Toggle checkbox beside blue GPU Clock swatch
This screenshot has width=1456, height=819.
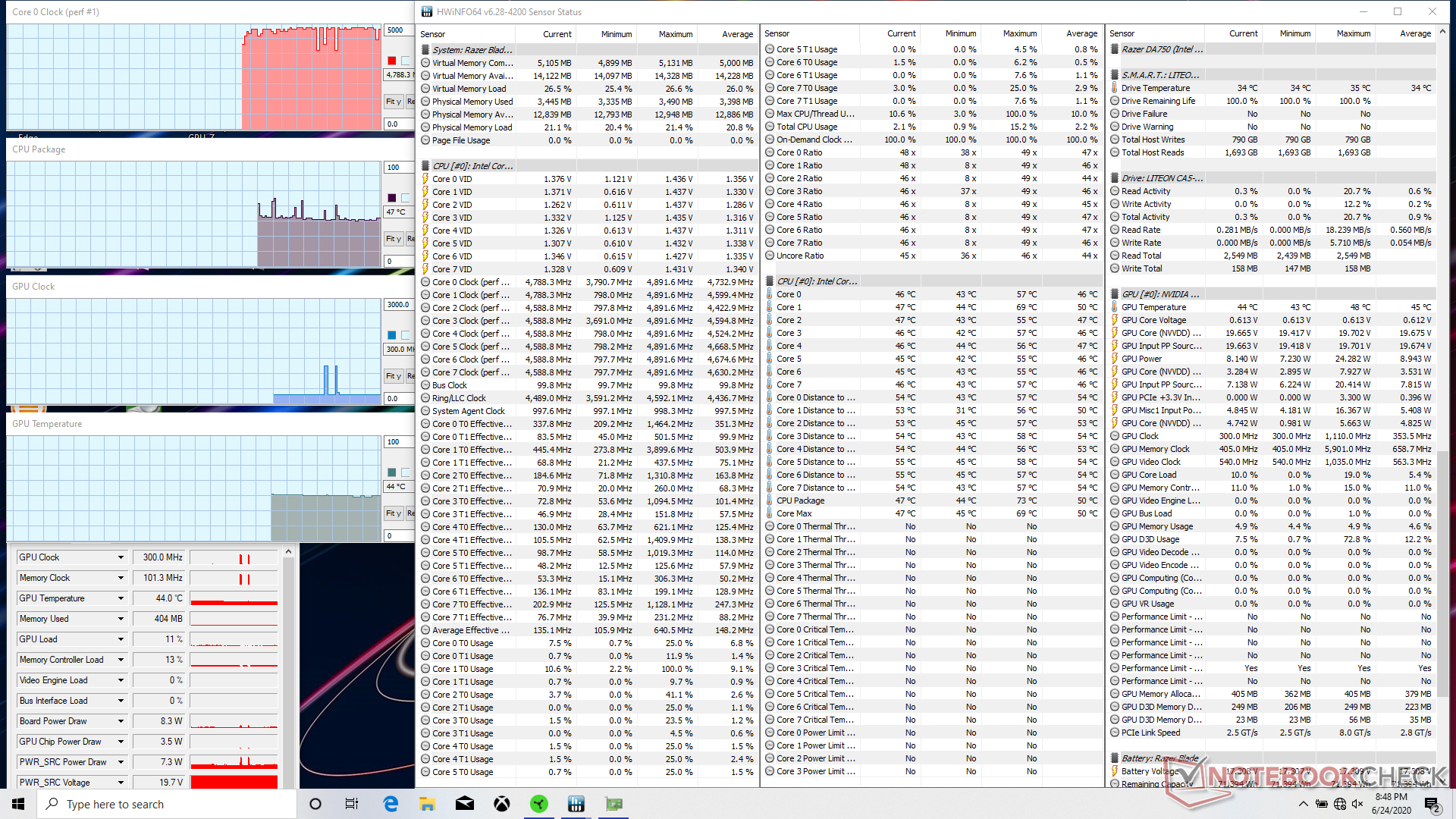point(406,335)
